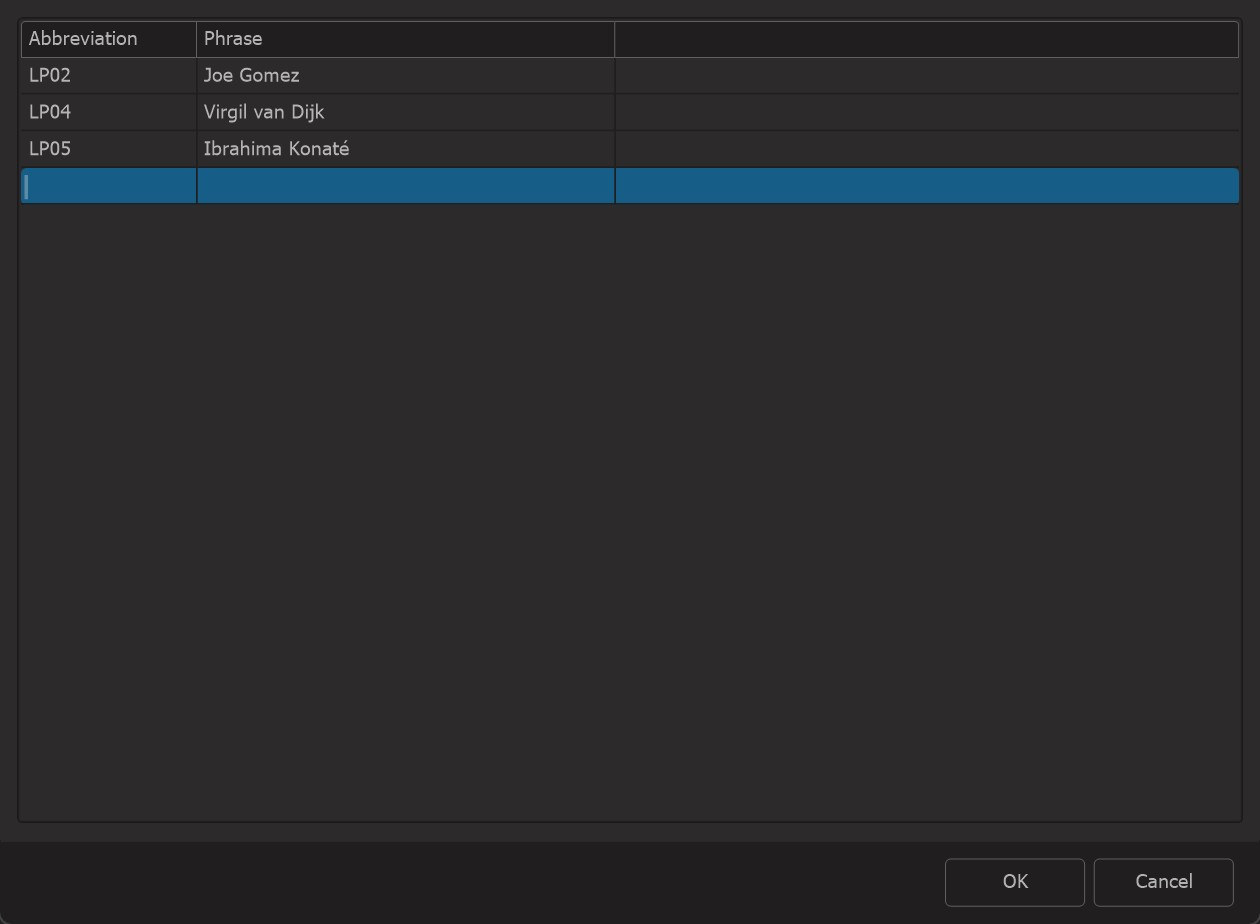
Task: Click the OK button
Action: click(1014, 882)
